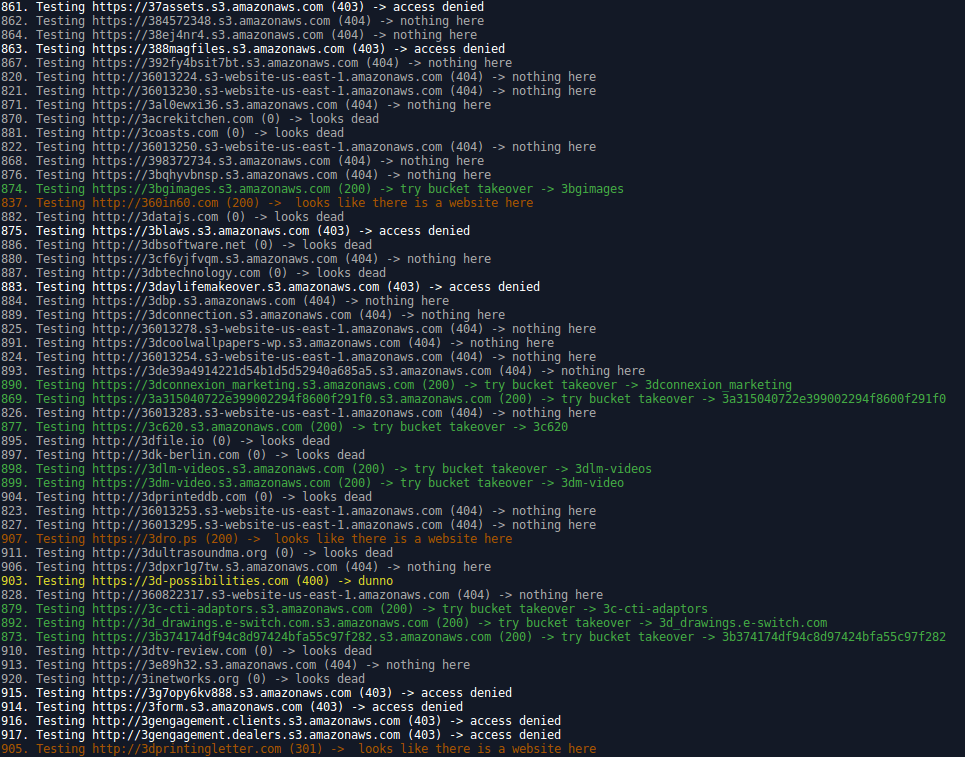Click the 3de39a4914221d54b1d5d52940a685a5 bucket line

323,371
